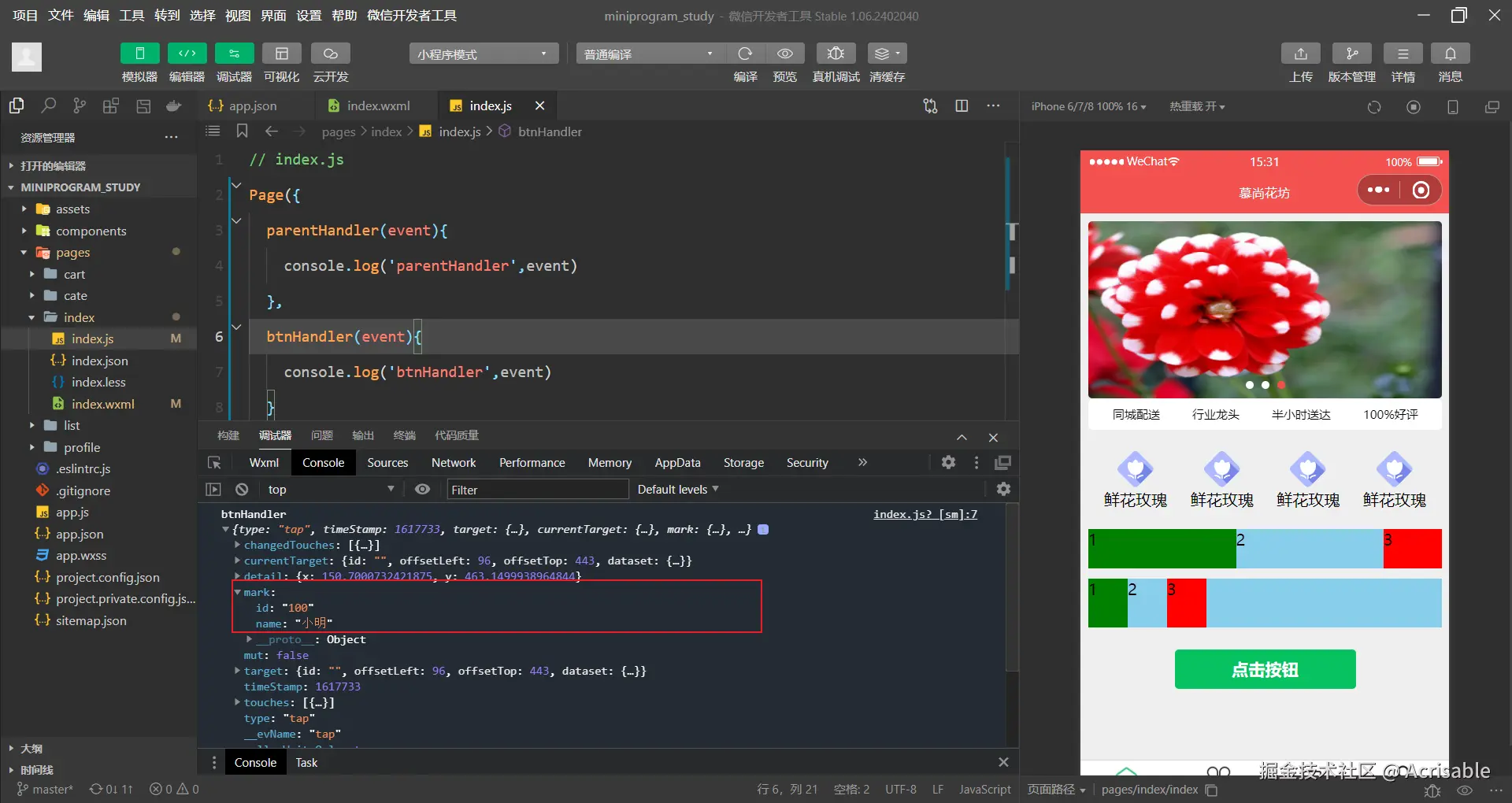Open the explorer files icon
The image size is (1512, 803).
pos(17,105)
